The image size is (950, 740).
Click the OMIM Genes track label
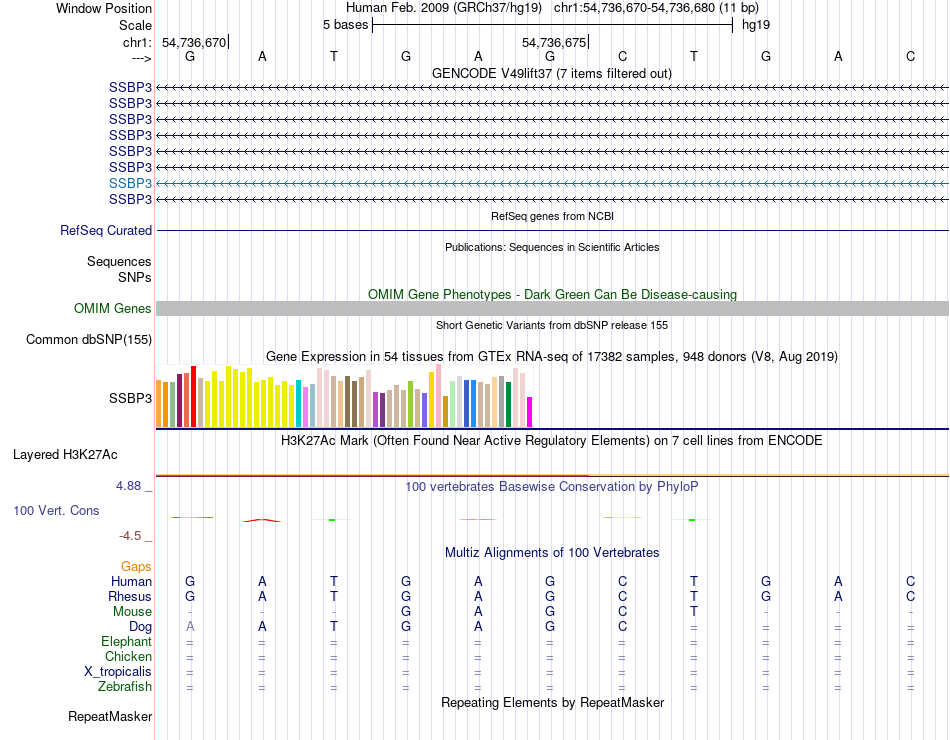[x=113, y=308]
